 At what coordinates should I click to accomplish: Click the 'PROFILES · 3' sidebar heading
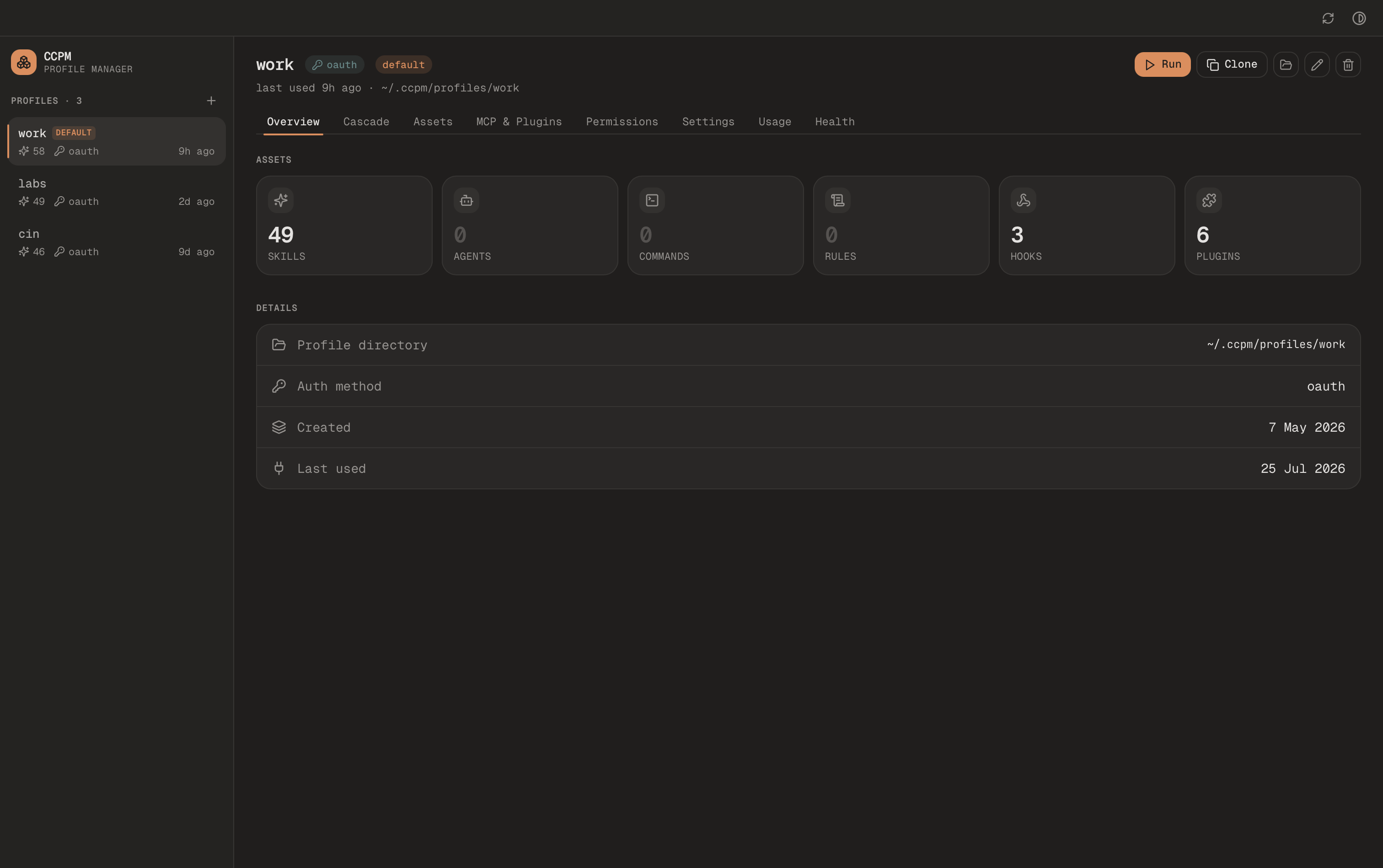point(47,101)
